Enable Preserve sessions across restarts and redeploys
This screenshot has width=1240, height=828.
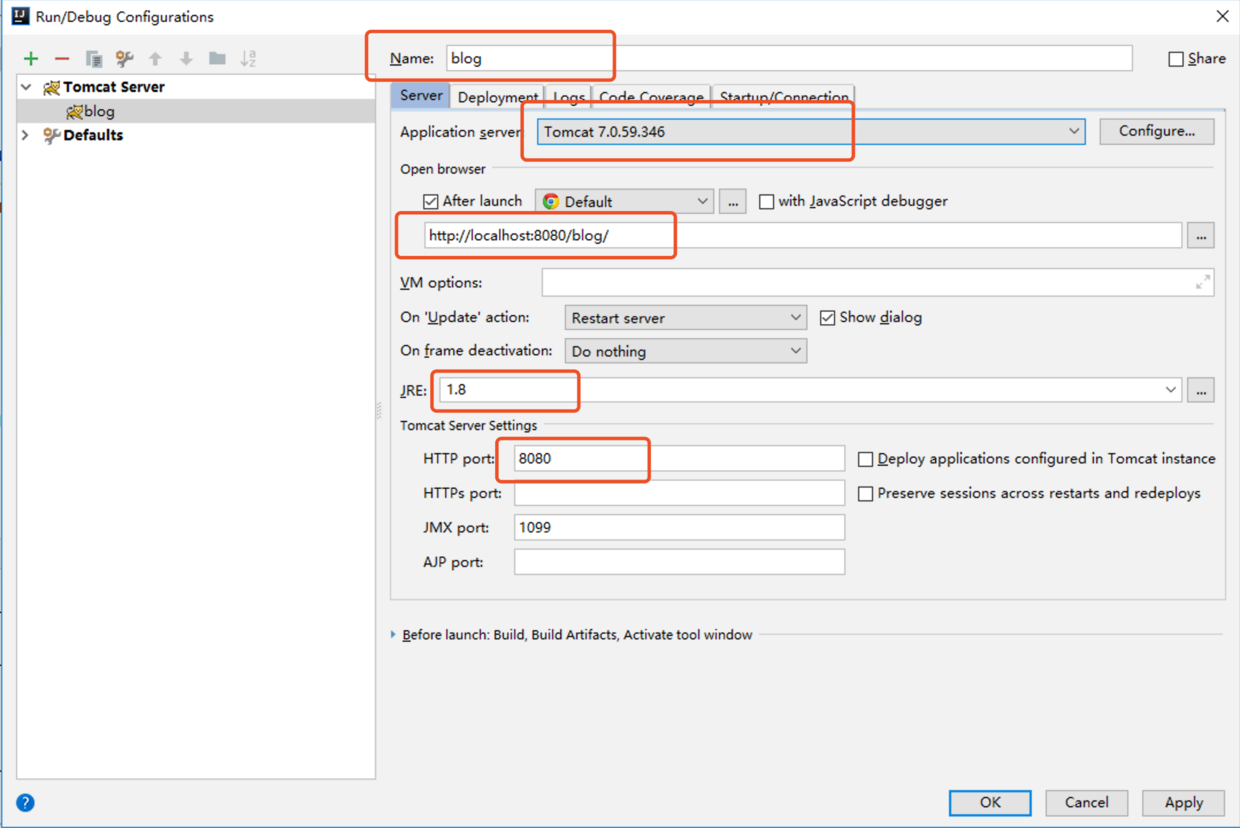click(x=866, y=493)
